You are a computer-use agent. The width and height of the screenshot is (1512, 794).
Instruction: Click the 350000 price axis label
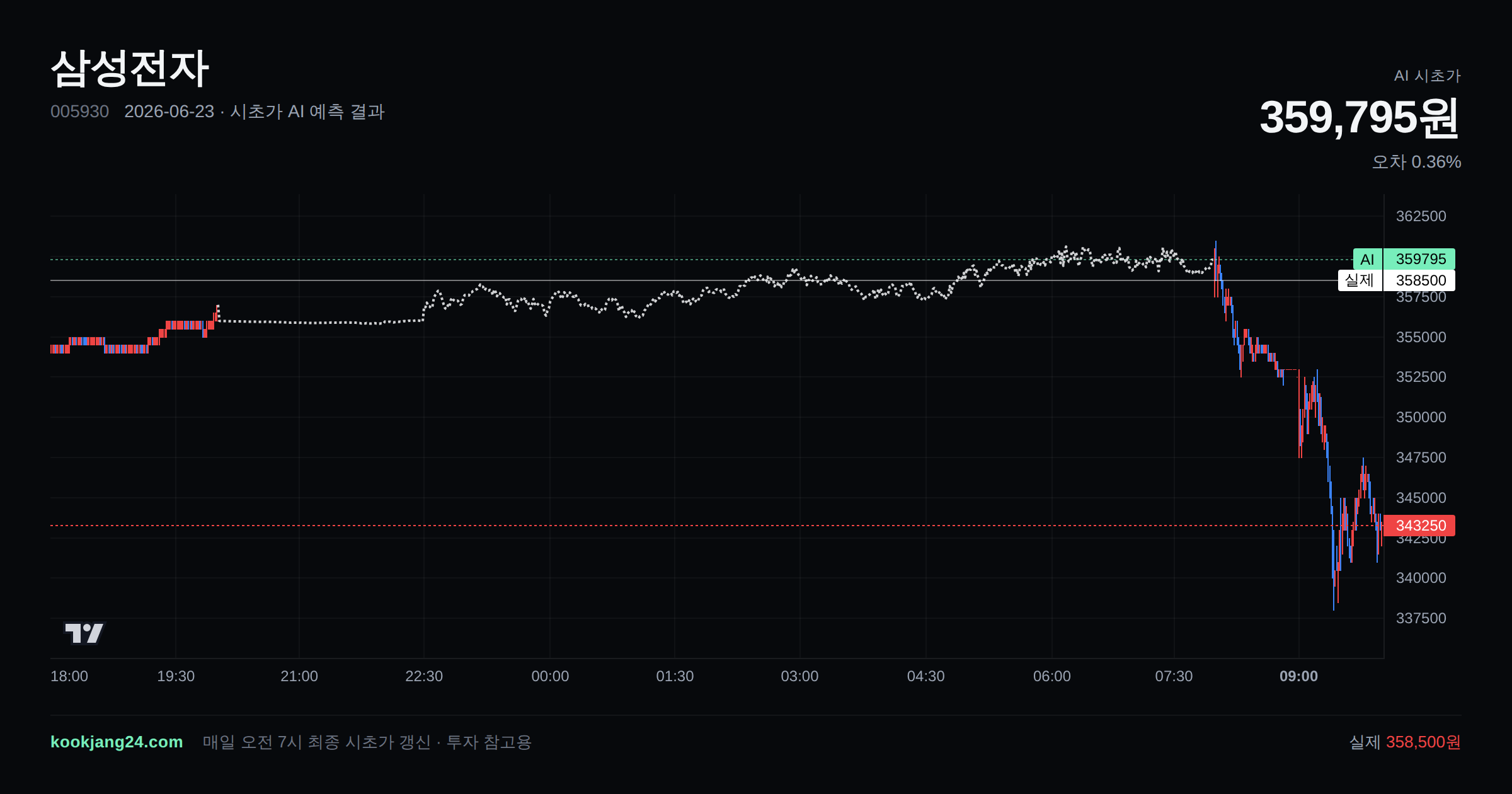click(1421, 417)
